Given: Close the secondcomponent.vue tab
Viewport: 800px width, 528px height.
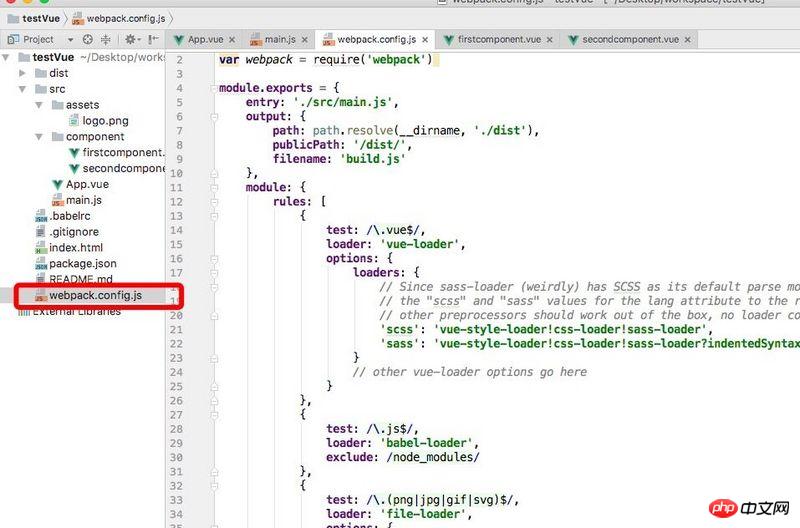Looking at the screenshot, I should 688,40.
